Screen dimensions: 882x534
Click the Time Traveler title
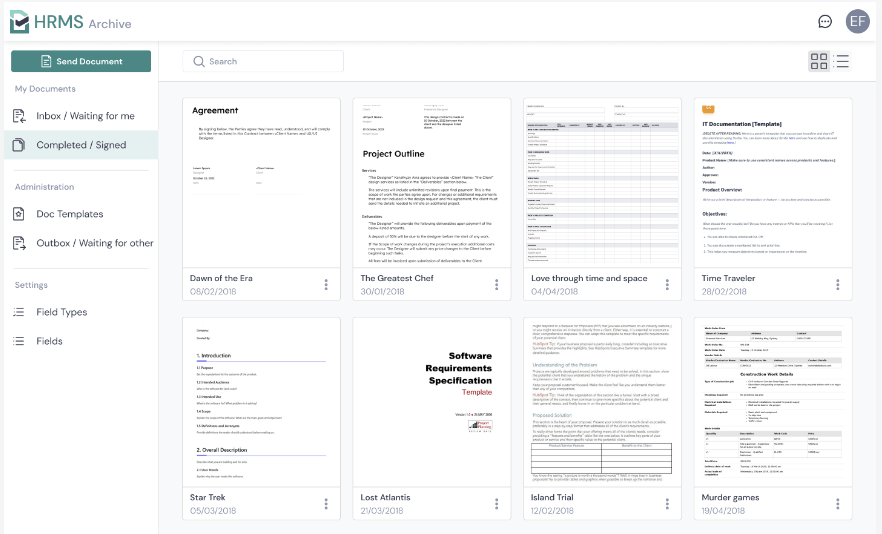(x=728, y=278)
